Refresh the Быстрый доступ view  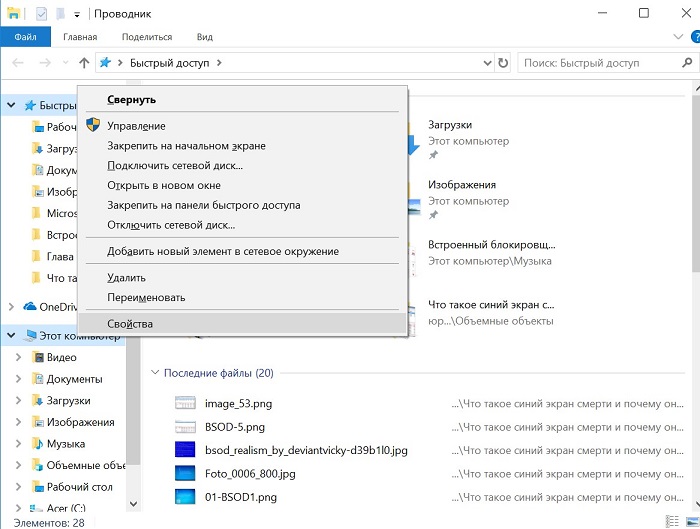503,63
